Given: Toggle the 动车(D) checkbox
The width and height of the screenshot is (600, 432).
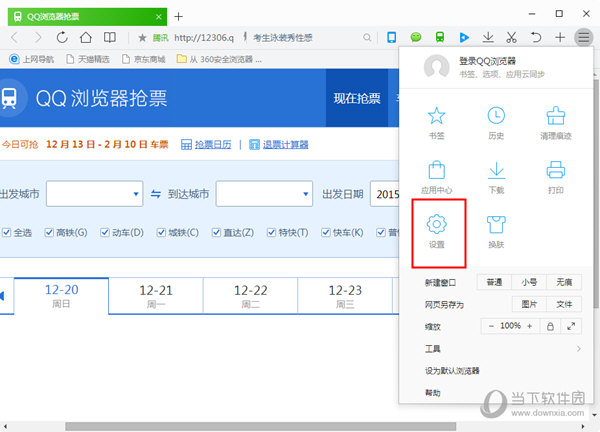Looking at the screenshot, I should [x=104, y=232].
